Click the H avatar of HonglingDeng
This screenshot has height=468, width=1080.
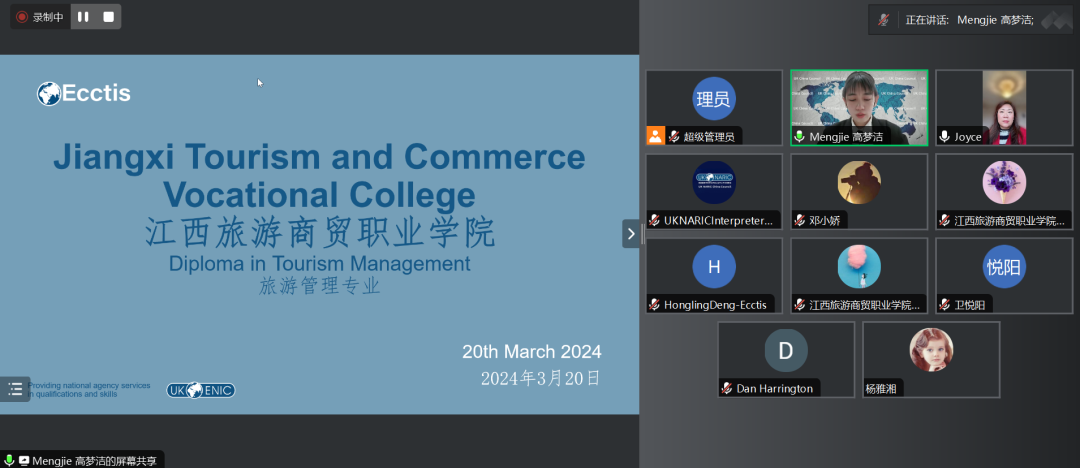pos(714,267)
